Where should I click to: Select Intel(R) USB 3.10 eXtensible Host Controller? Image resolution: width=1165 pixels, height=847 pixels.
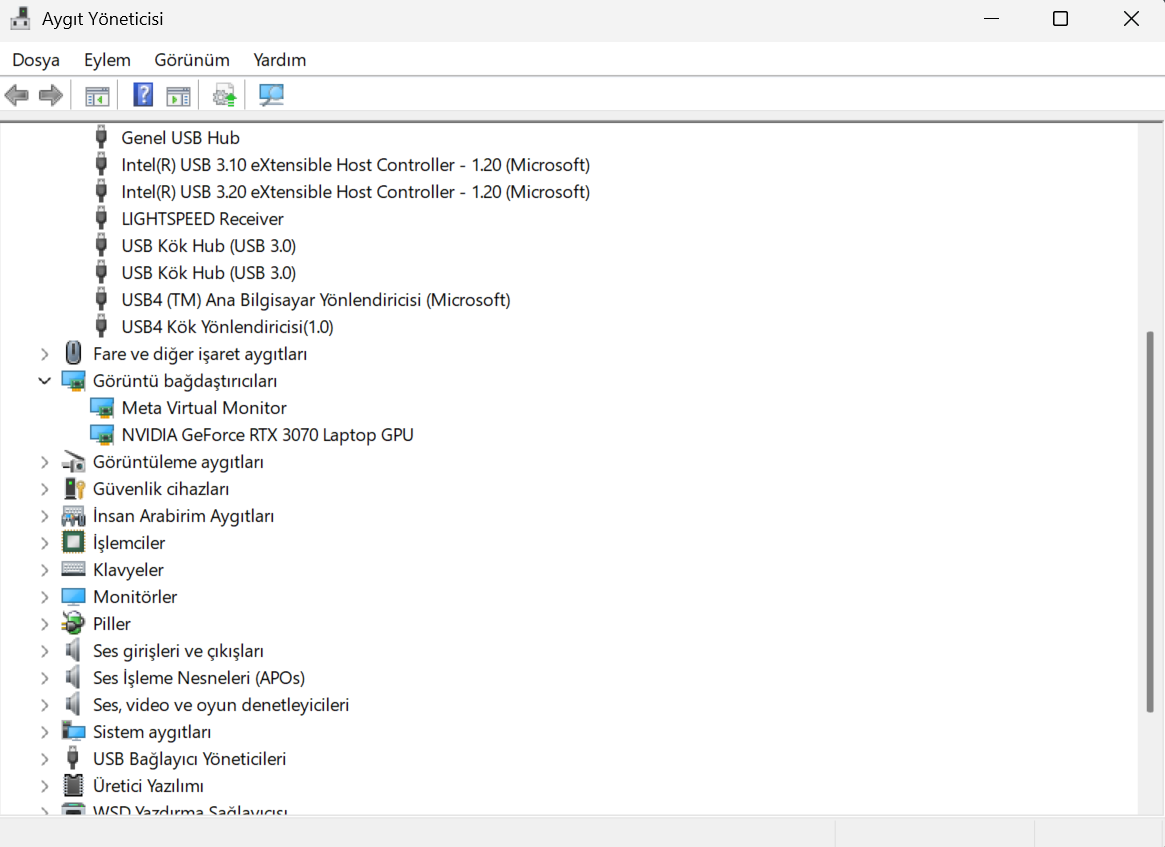355,164
